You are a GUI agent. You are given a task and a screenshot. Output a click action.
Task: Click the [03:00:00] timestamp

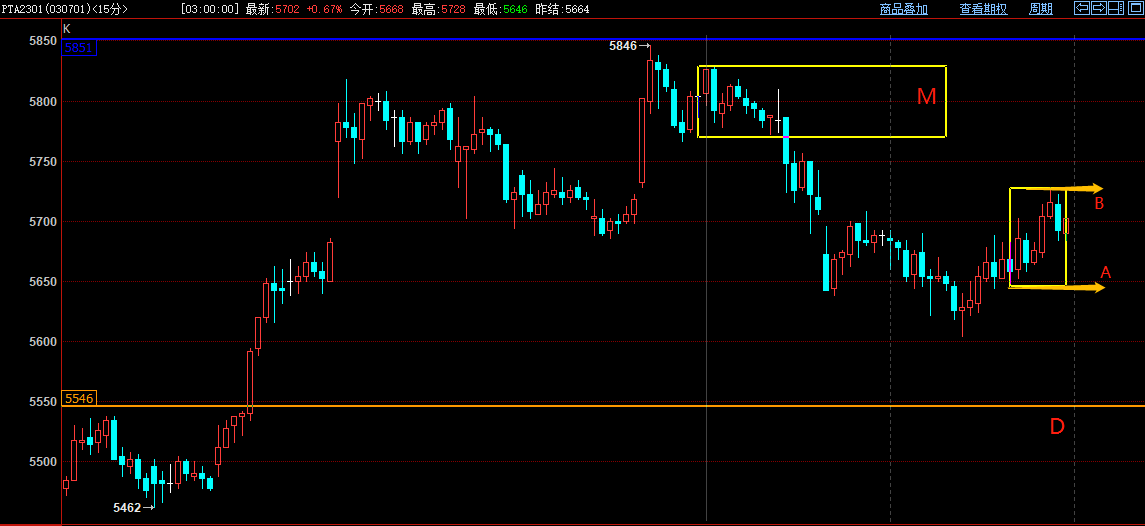click(x=211, y=9)
